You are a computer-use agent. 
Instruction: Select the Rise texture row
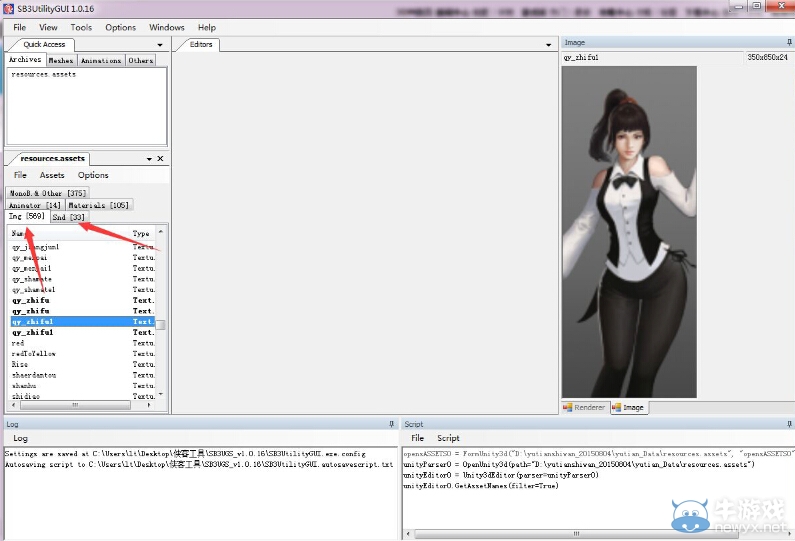click(x=83, y=365)
